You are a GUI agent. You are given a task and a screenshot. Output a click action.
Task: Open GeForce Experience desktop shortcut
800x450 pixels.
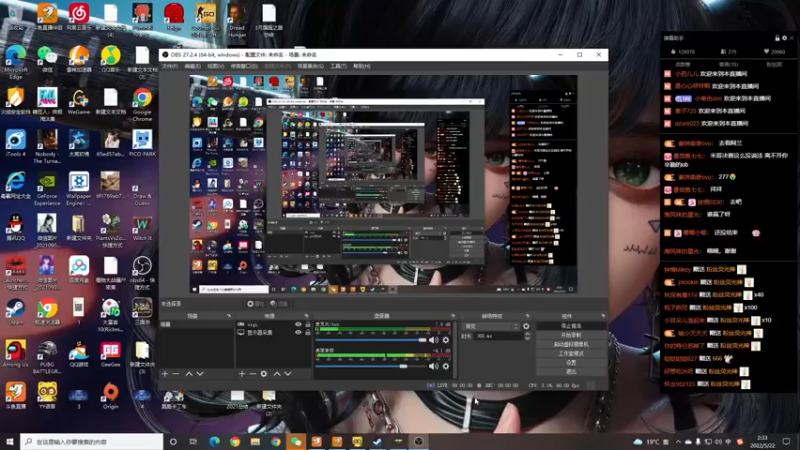pyautogui.click(x=47, y=189)
